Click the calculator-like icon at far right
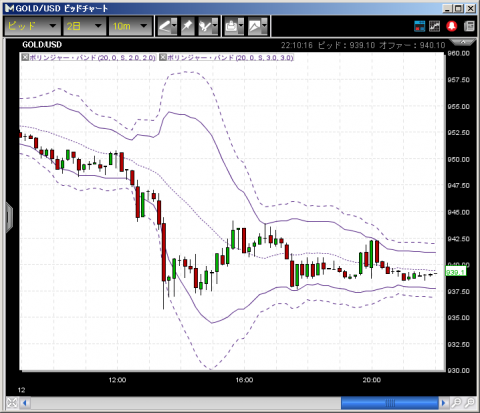 click(469, 26)
